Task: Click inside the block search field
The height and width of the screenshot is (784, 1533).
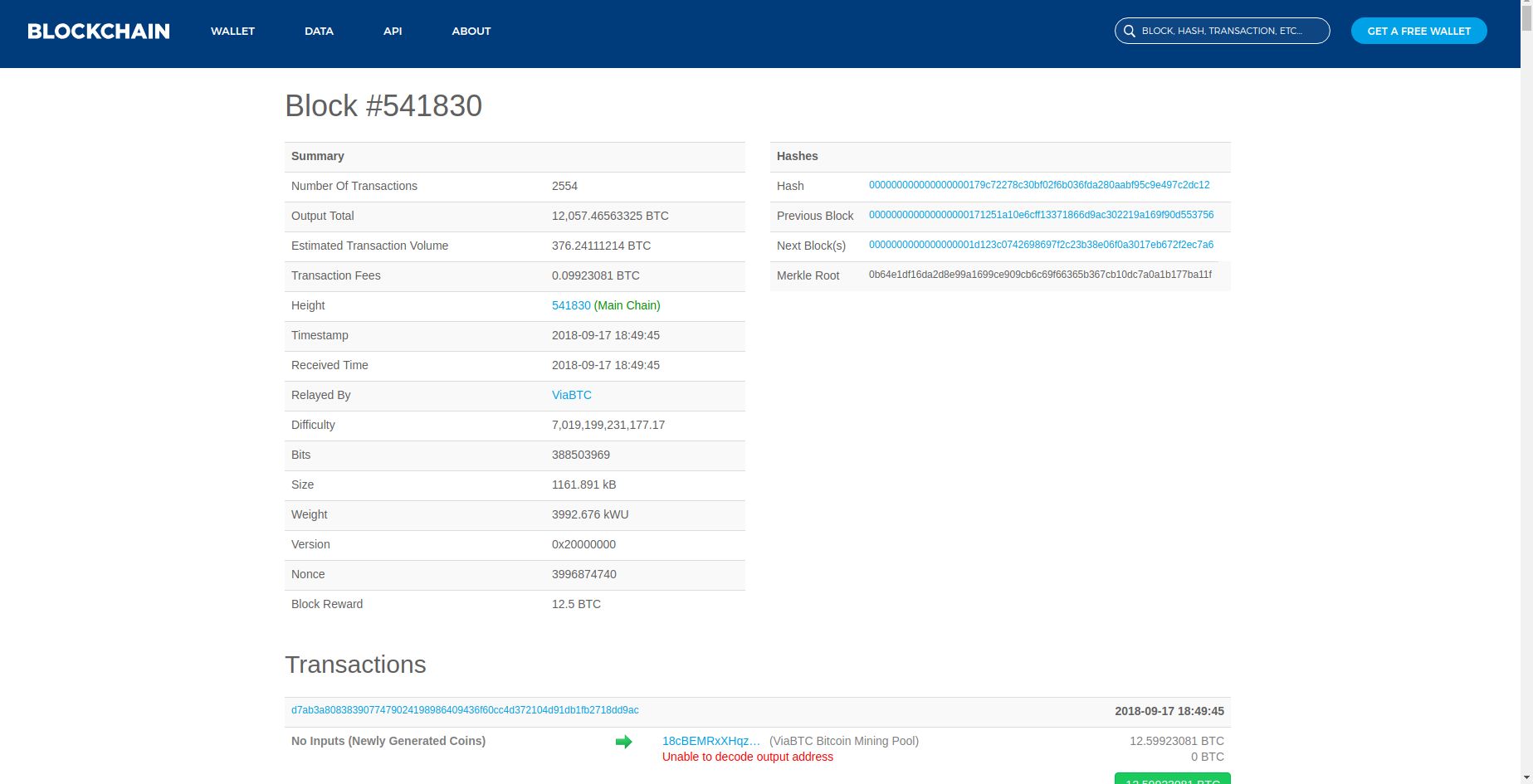Action: click(1228, 31)
